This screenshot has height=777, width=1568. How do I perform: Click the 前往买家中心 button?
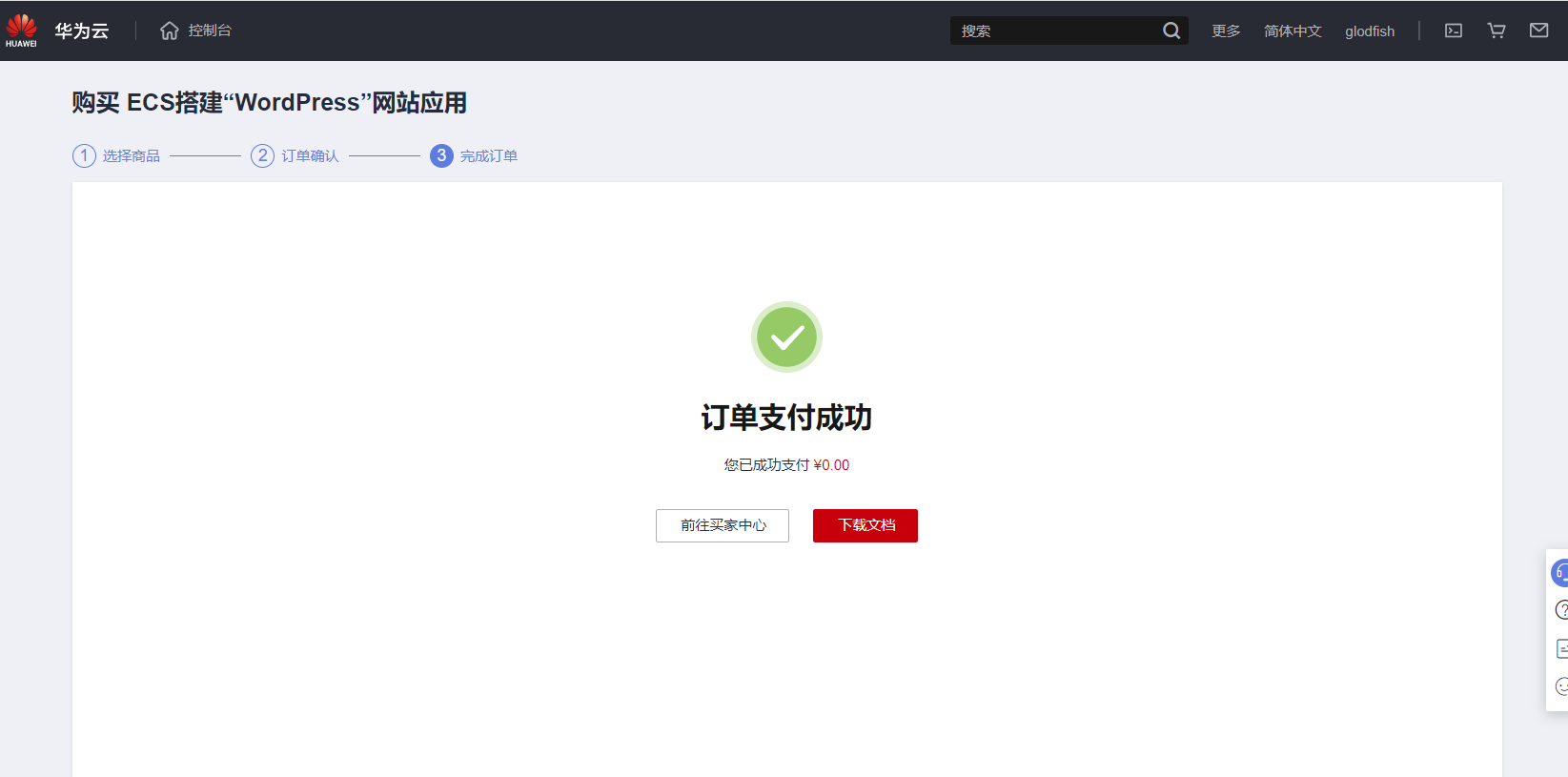[x=723, y=525]
